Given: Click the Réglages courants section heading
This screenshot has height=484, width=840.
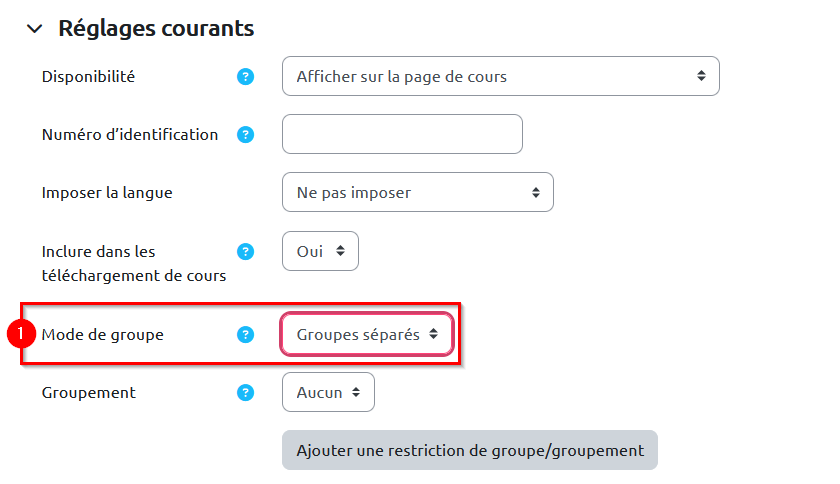Looking at the screenshot, I should point(156,29).
